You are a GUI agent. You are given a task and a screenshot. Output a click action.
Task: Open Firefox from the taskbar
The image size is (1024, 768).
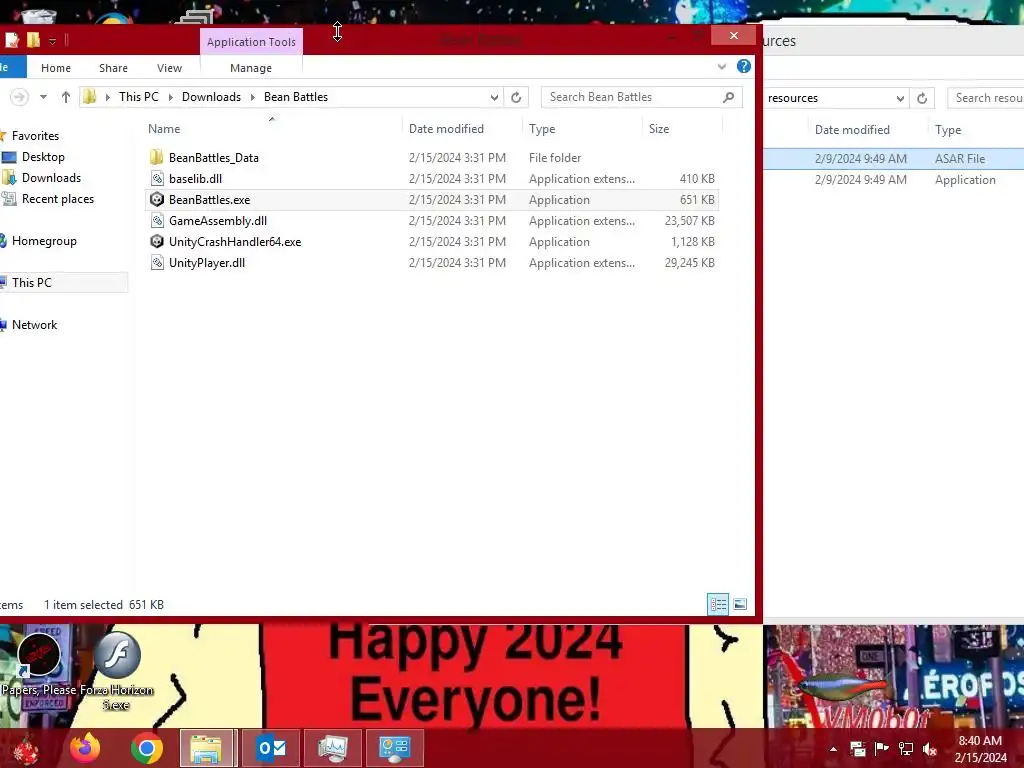86,748
